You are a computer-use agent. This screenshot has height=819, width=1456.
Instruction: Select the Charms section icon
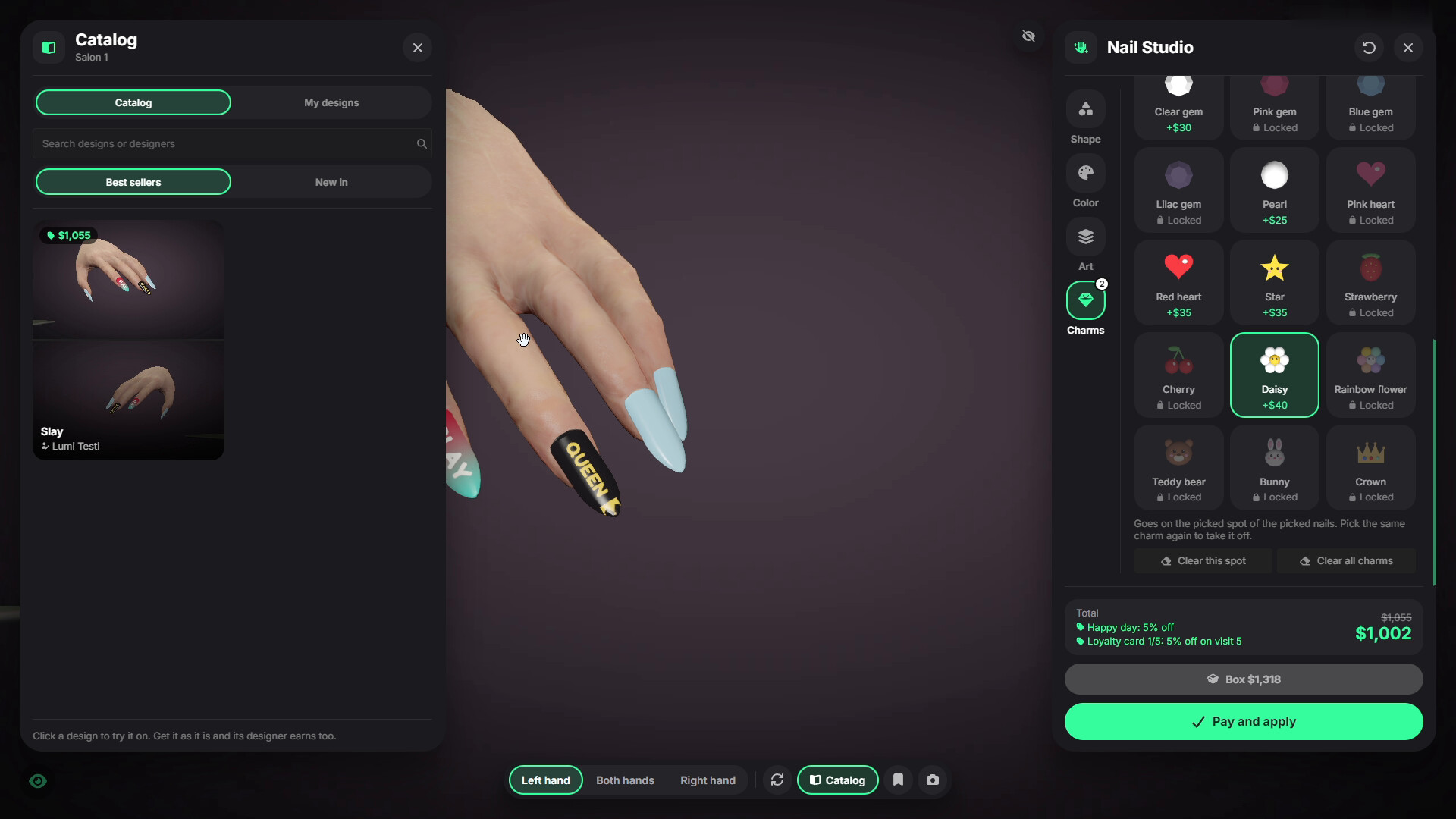point(1085,300)
